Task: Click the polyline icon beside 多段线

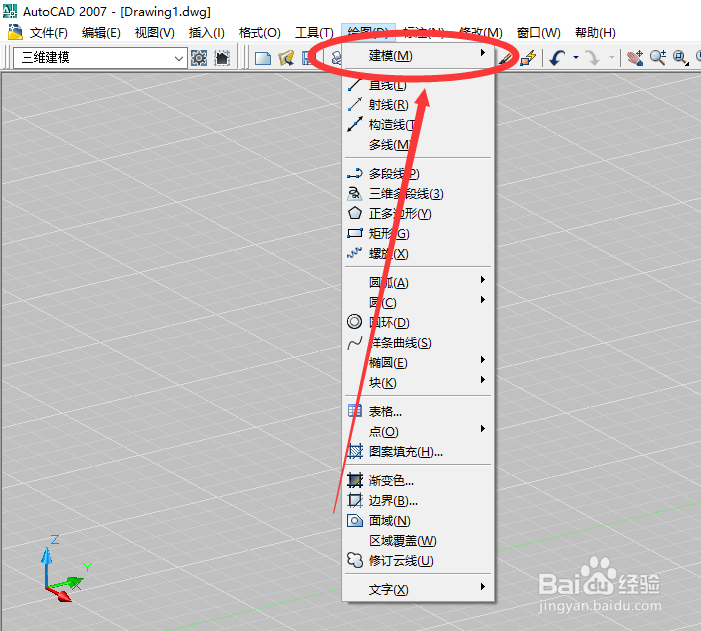Action: [355, 173]
